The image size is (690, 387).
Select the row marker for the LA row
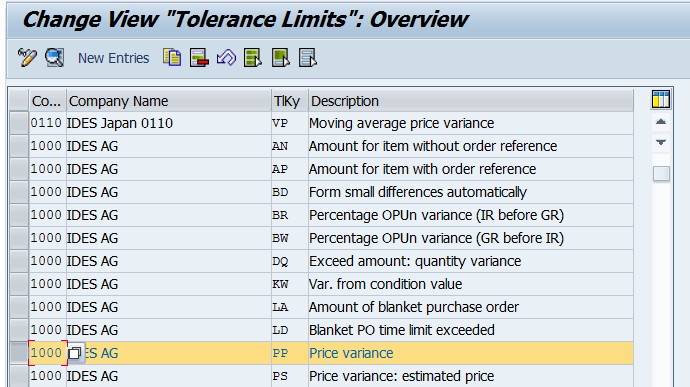[19, 307]
